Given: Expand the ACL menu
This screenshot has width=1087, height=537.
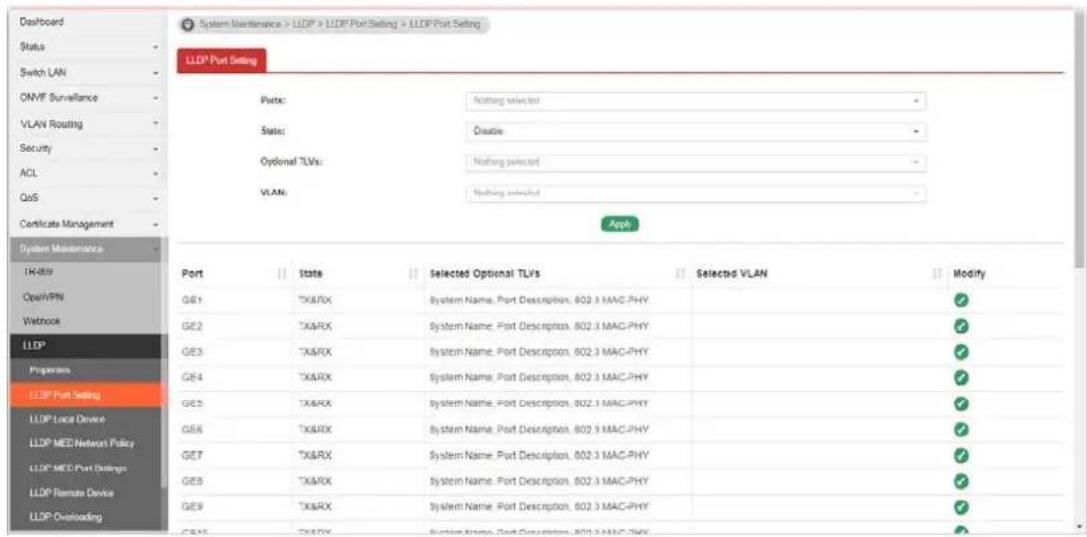Looking at the screenshot, I should [x=87, y=174].
